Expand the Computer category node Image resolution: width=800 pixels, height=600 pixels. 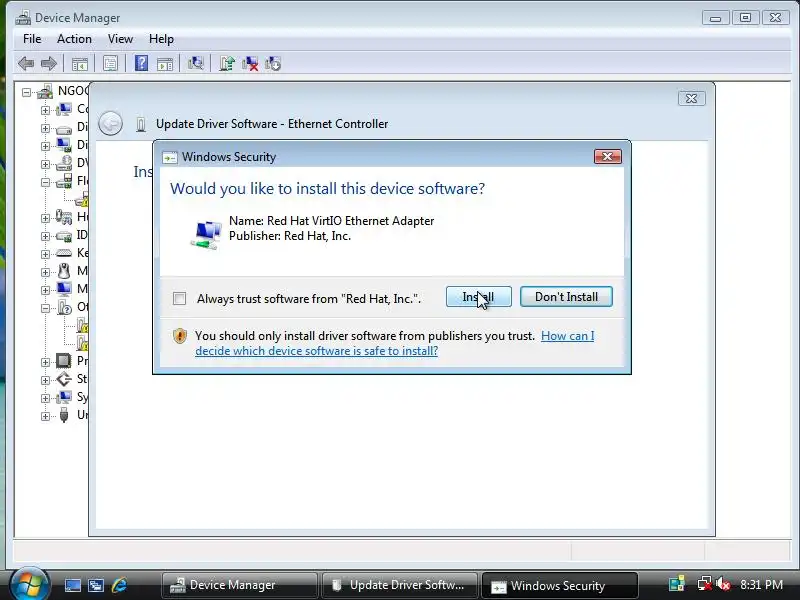tap(45, 110)
